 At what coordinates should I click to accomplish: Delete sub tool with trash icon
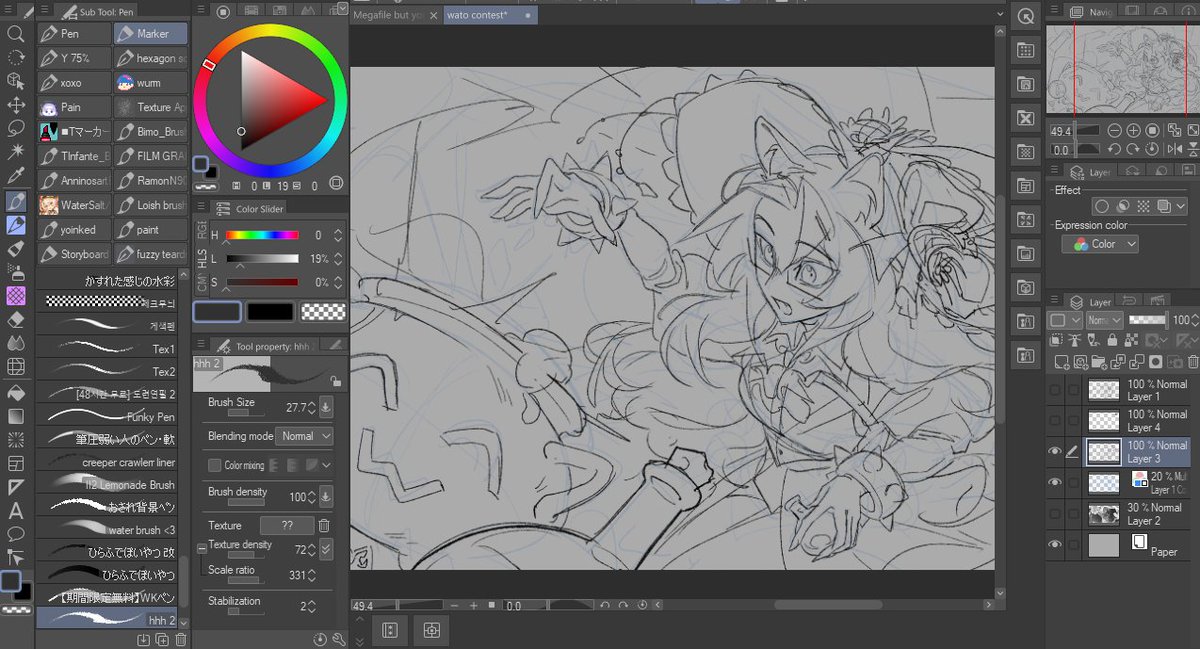179,640
